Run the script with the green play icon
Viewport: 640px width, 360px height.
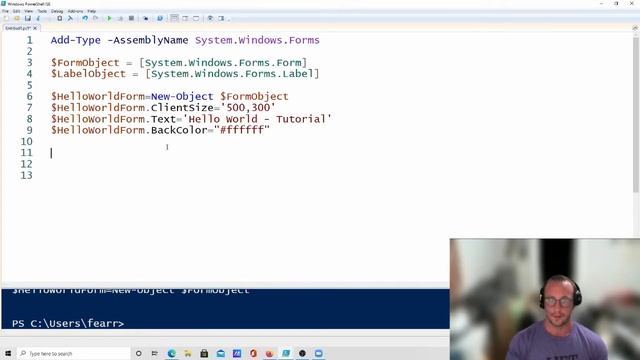point(109,18)
